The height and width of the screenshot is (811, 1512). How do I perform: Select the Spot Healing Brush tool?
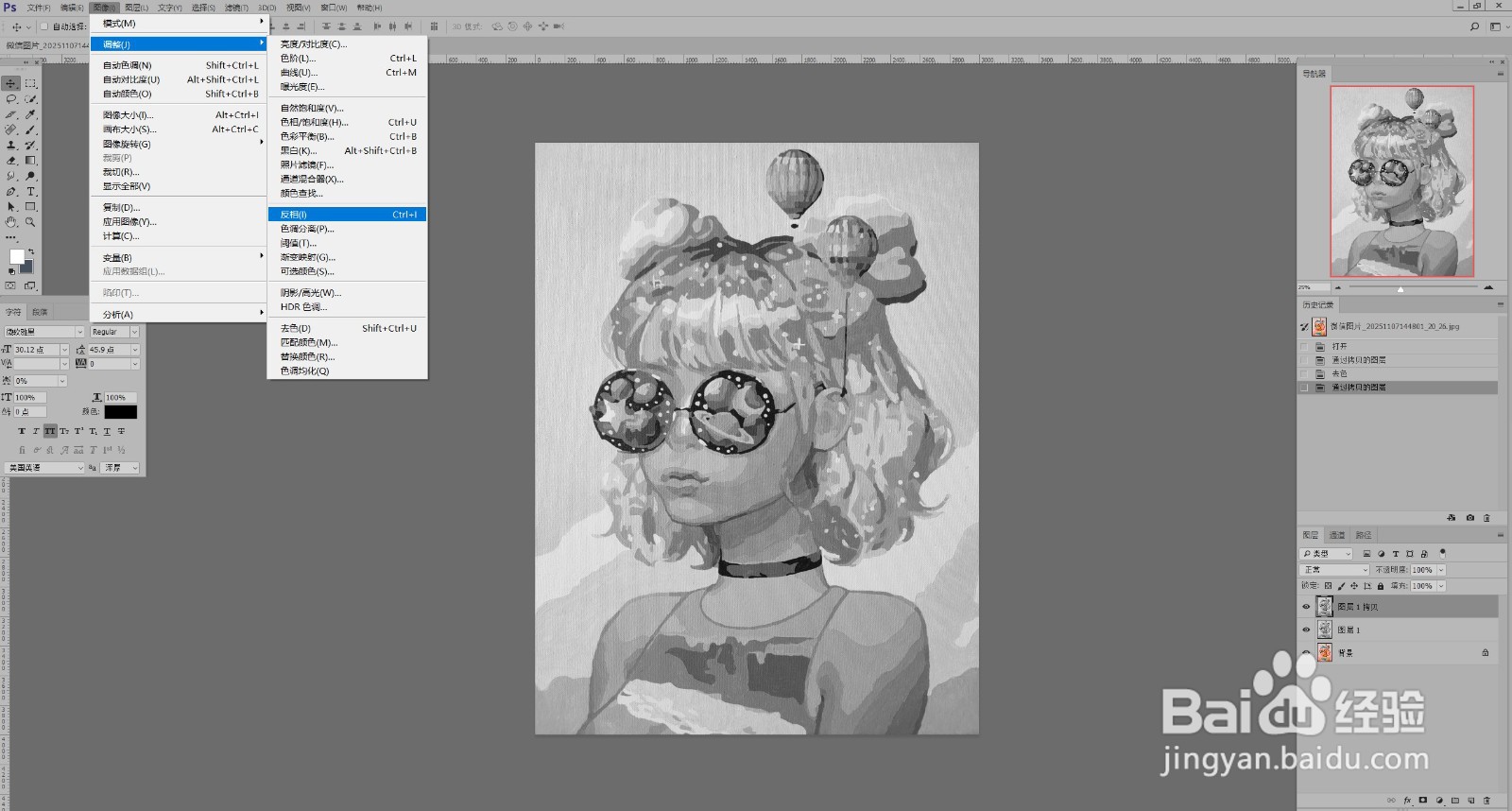(11, 129)
